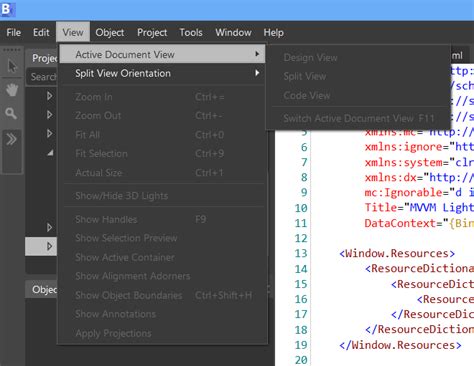Click the Title attribute on line 10
This screenshot has width=474, height=366.
click(x=381, y=208)
